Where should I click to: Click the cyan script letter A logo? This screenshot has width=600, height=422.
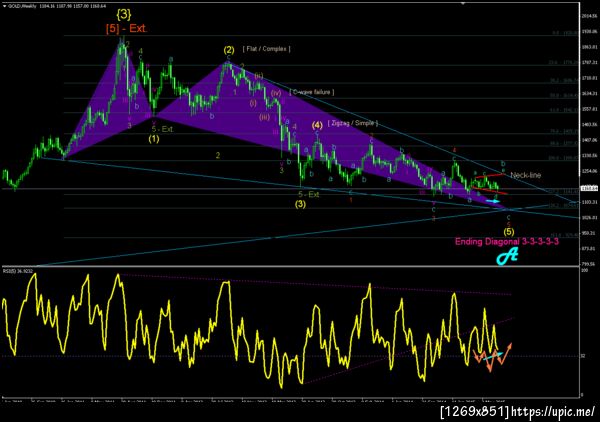(507, 256)
